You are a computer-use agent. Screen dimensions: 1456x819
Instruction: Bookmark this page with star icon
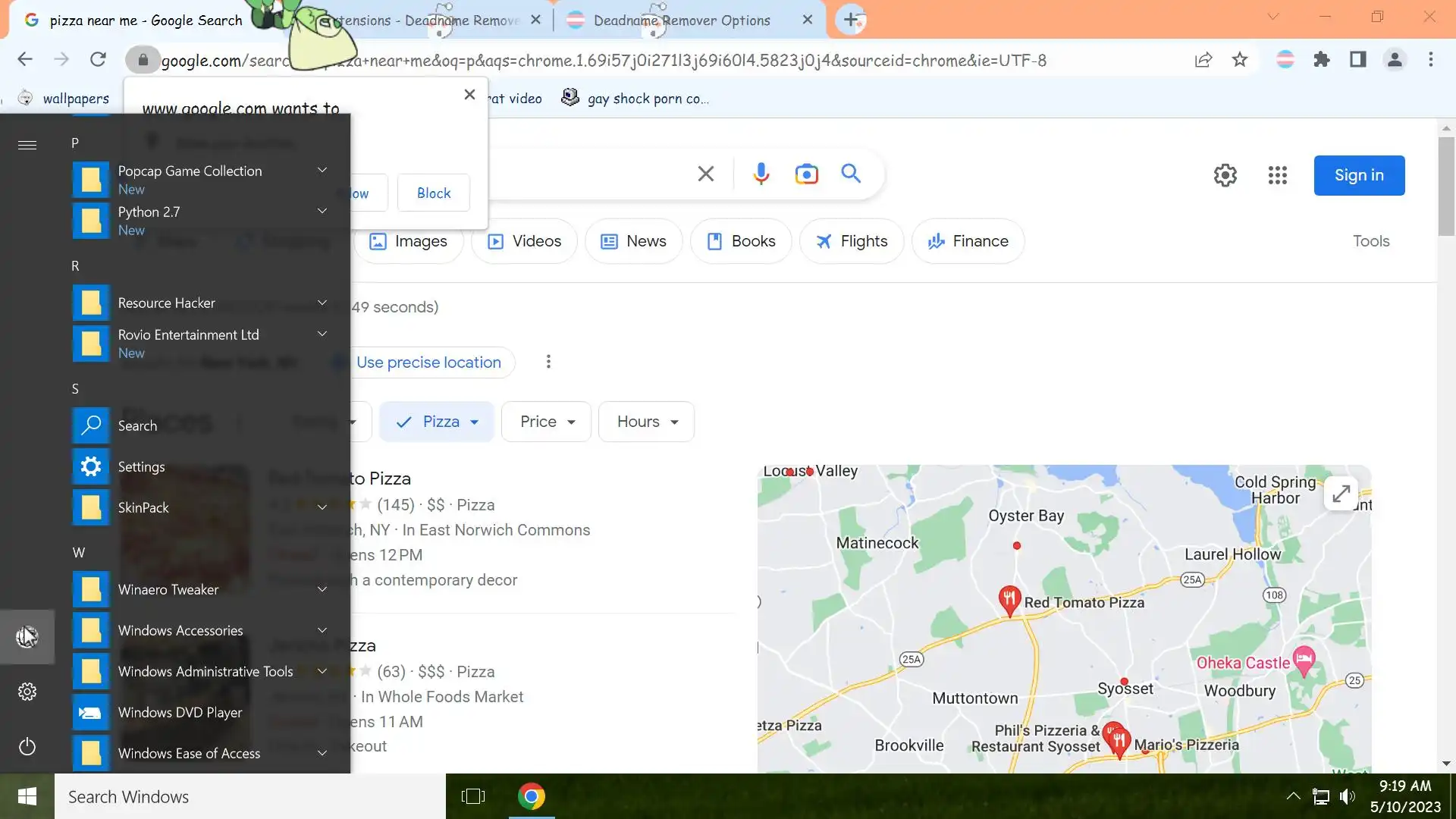pyautogui.click(x=1239, y=60)
